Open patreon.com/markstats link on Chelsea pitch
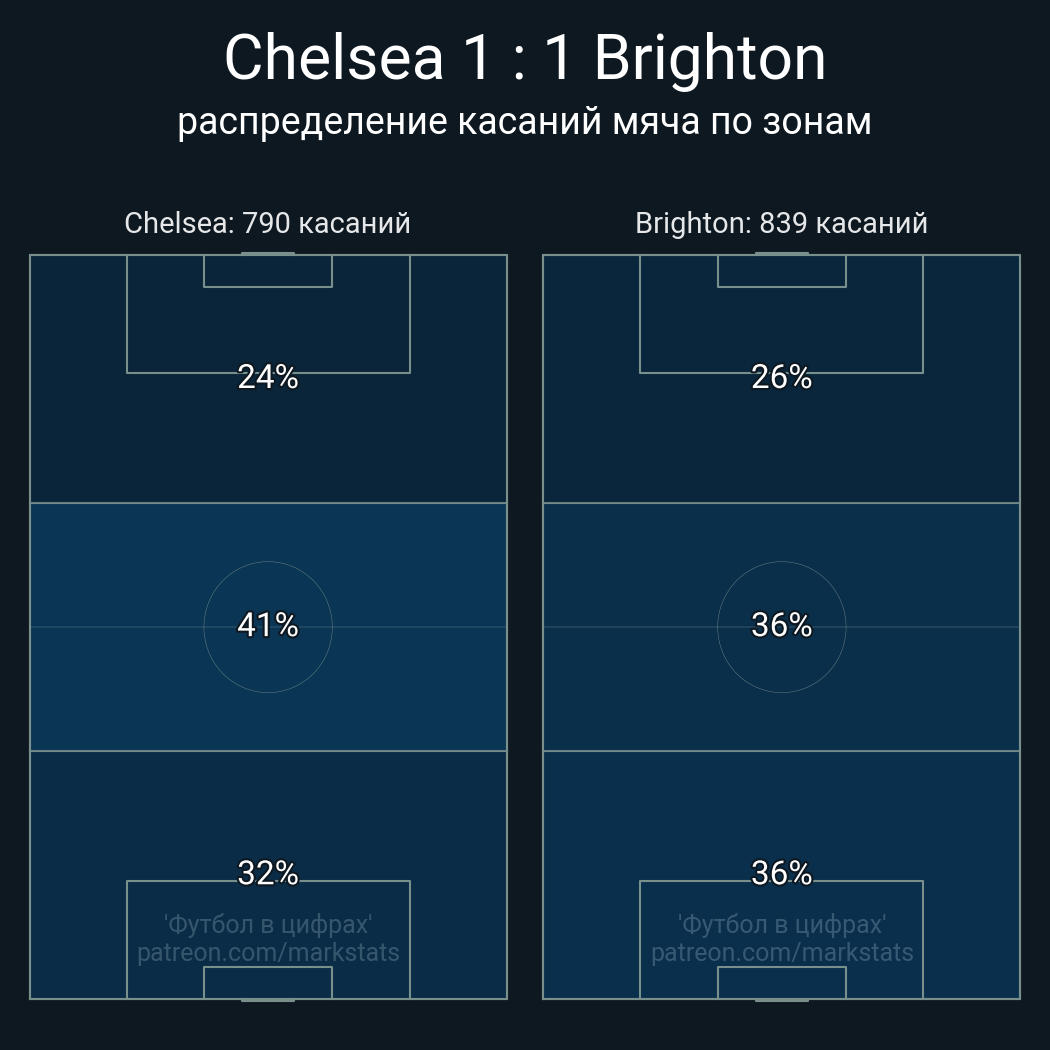1050x1050 pixels. [268, 952]
